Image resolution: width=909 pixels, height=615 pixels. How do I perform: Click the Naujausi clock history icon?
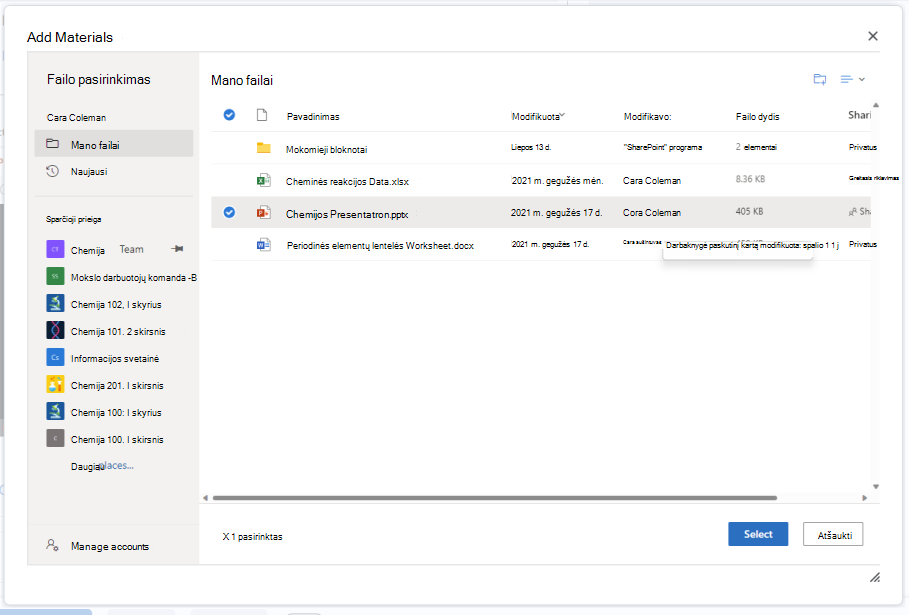[53, 171]
